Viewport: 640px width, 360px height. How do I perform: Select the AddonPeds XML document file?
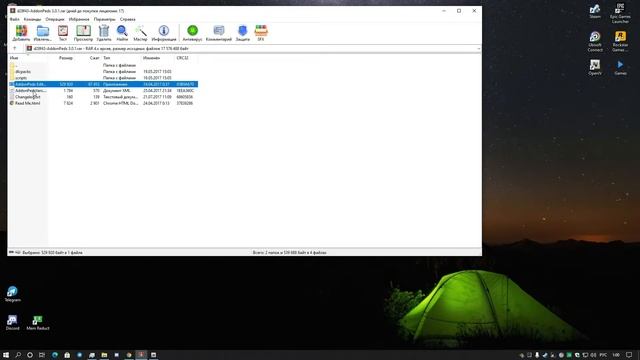103,90
